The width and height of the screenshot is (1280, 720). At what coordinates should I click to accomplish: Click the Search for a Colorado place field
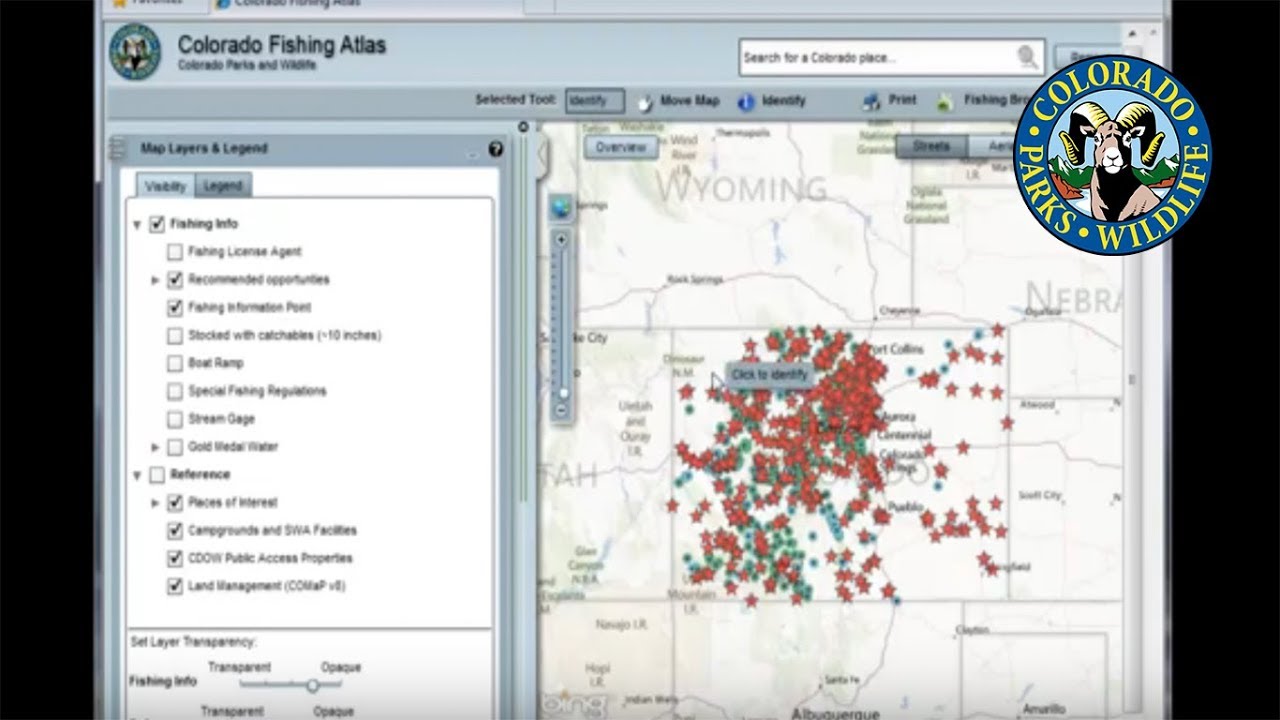(892, 57)
